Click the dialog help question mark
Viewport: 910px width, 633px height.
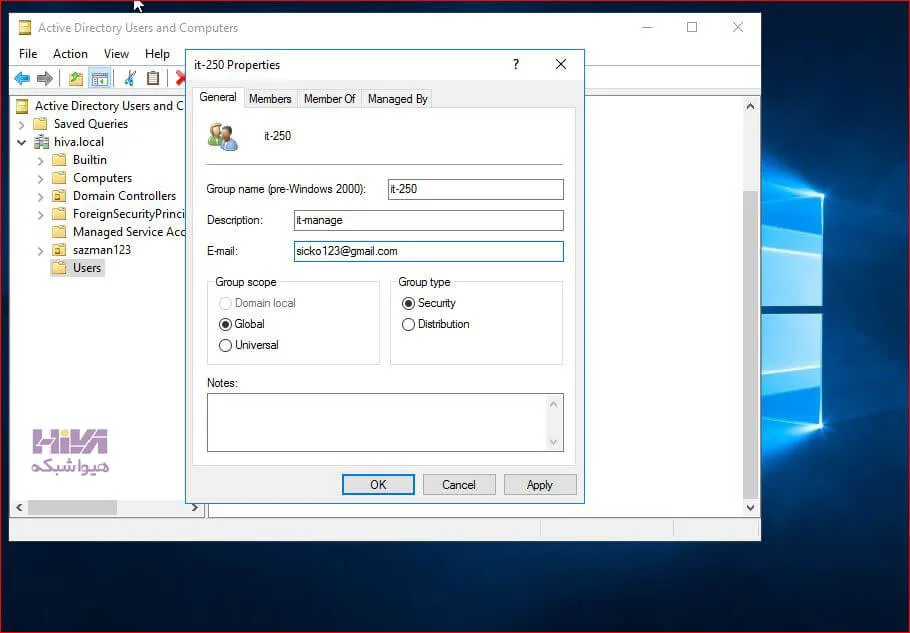tap(516, 64)
